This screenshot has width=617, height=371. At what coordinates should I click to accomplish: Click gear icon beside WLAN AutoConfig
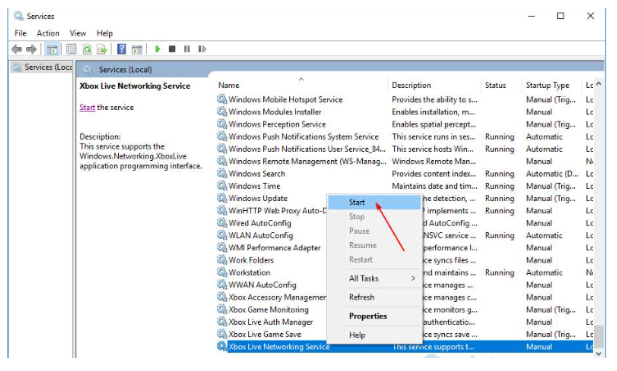[222, 235]
